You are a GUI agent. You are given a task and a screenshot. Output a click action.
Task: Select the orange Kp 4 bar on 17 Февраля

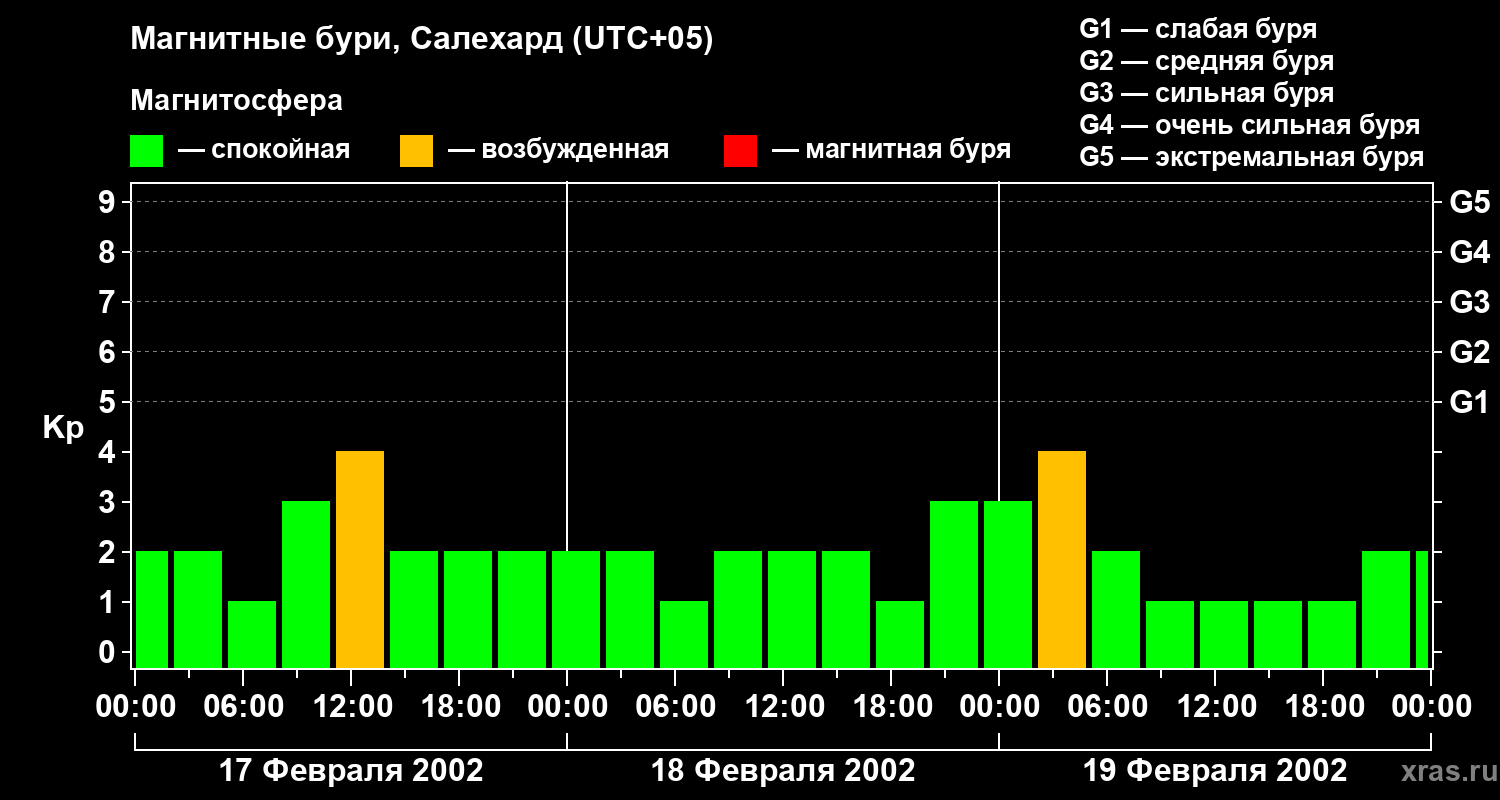point(360,560)
